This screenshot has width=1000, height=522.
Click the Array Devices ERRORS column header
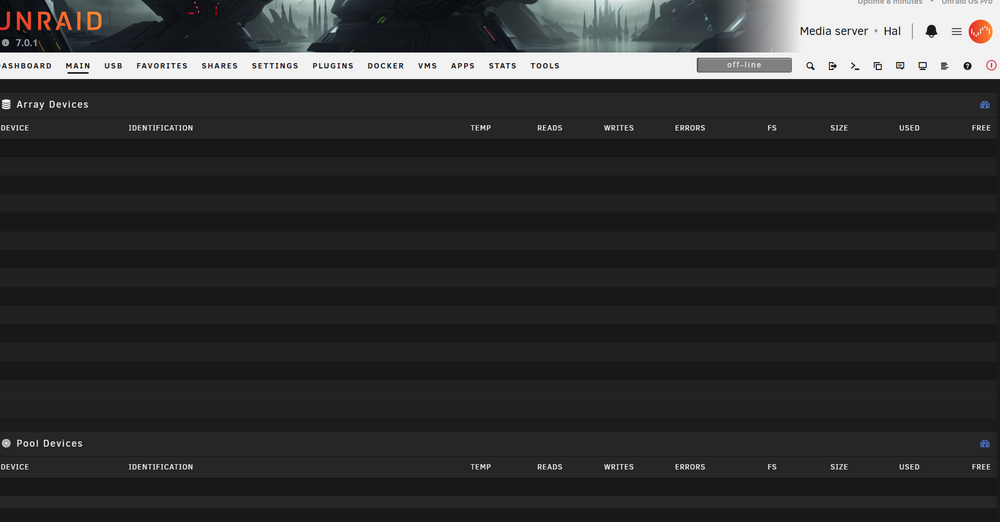pyautogui.click(x=690, y=128)
